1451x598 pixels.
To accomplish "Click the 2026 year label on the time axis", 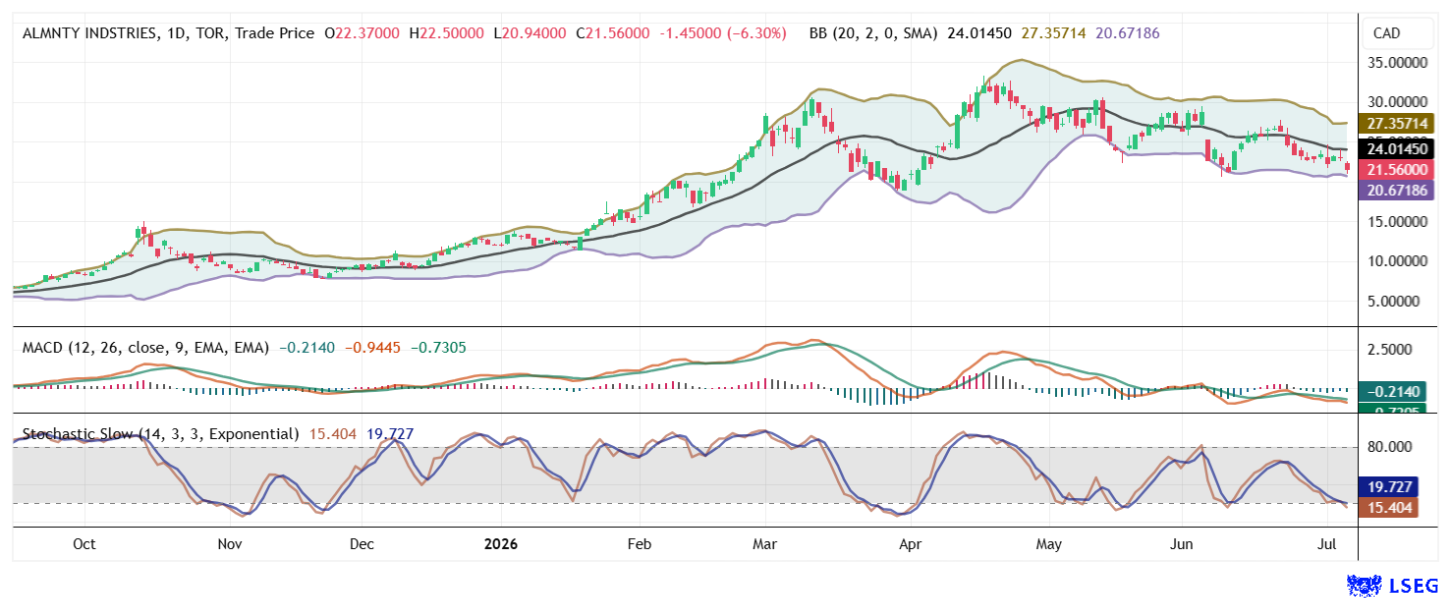I will pos(500,544).
